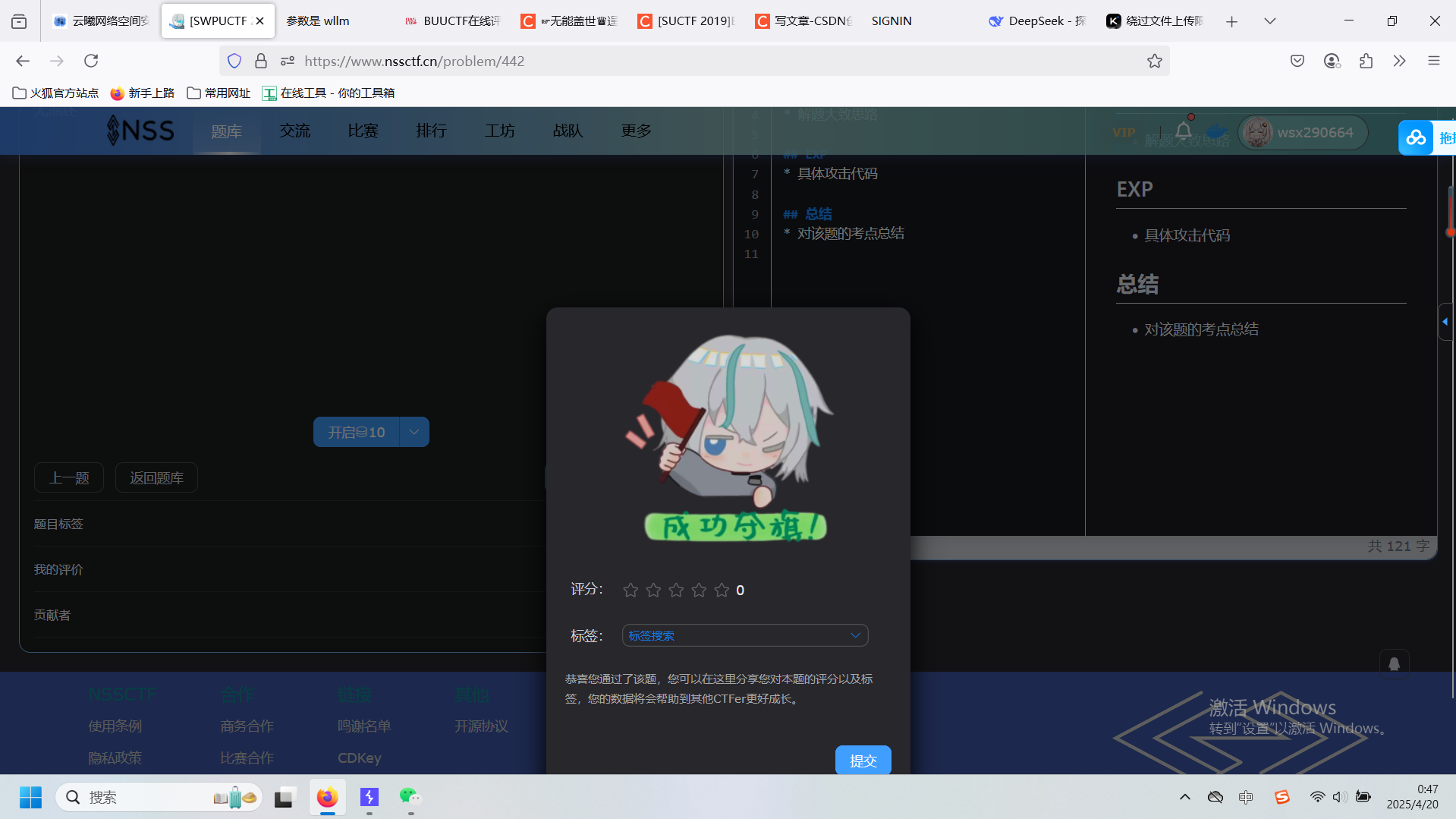Open the 战队 nav menu
Image resolution: width=1456 pixels, height=819 pixels.
click(568, 131)
